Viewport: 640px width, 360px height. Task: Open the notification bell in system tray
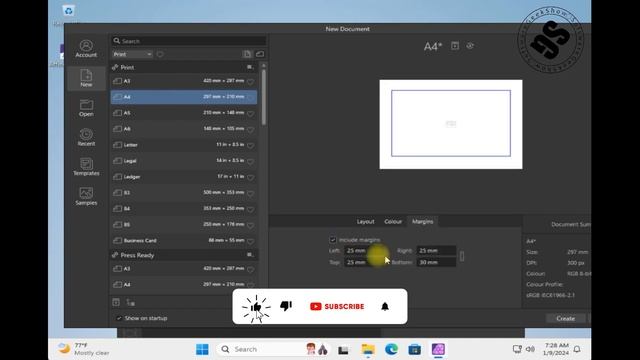click(577, 349)
